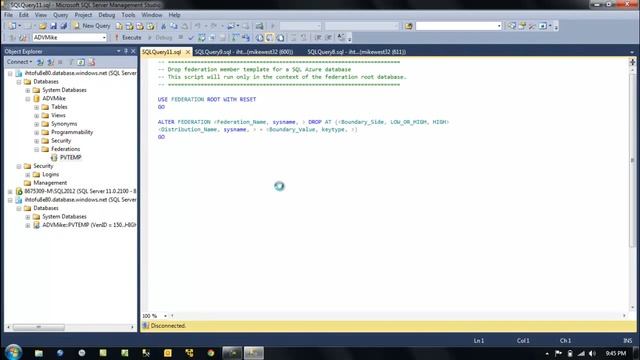
Task: Click the Activity Monitor toolbar icon
Action: pos(260,26)
